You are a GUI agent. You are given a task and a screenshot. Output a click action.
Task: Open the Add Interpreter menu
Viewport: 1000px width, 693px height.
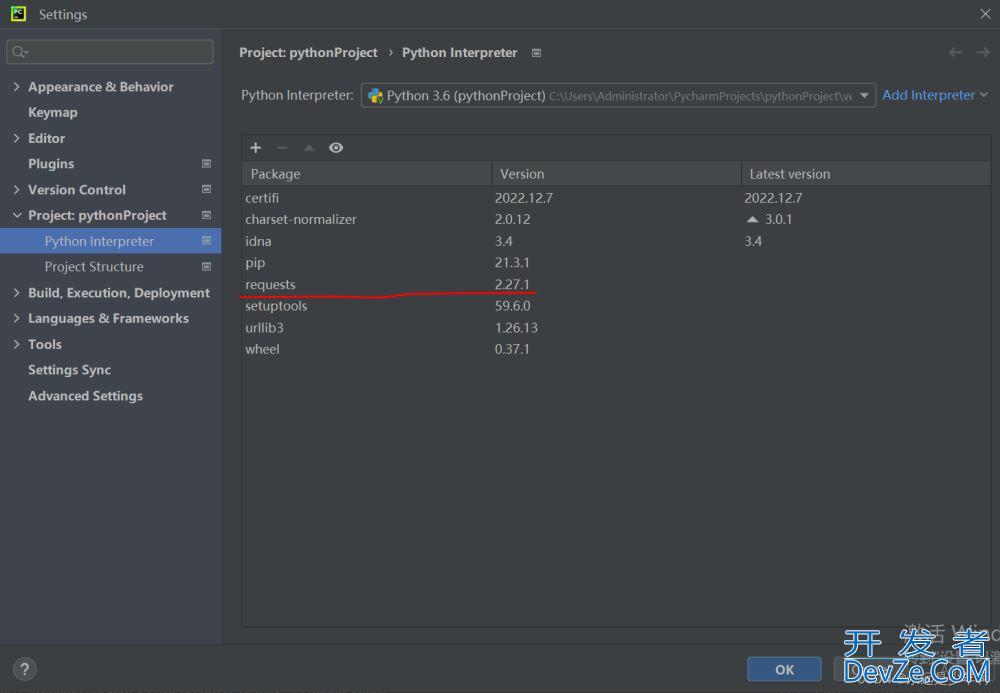[934, 95]
